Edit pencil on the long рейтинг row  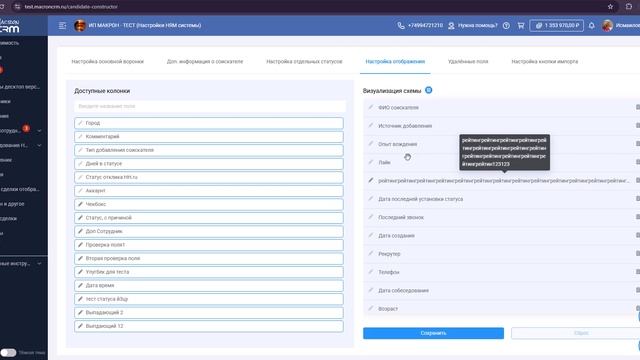pyautogui.click(x=371, y=180)
